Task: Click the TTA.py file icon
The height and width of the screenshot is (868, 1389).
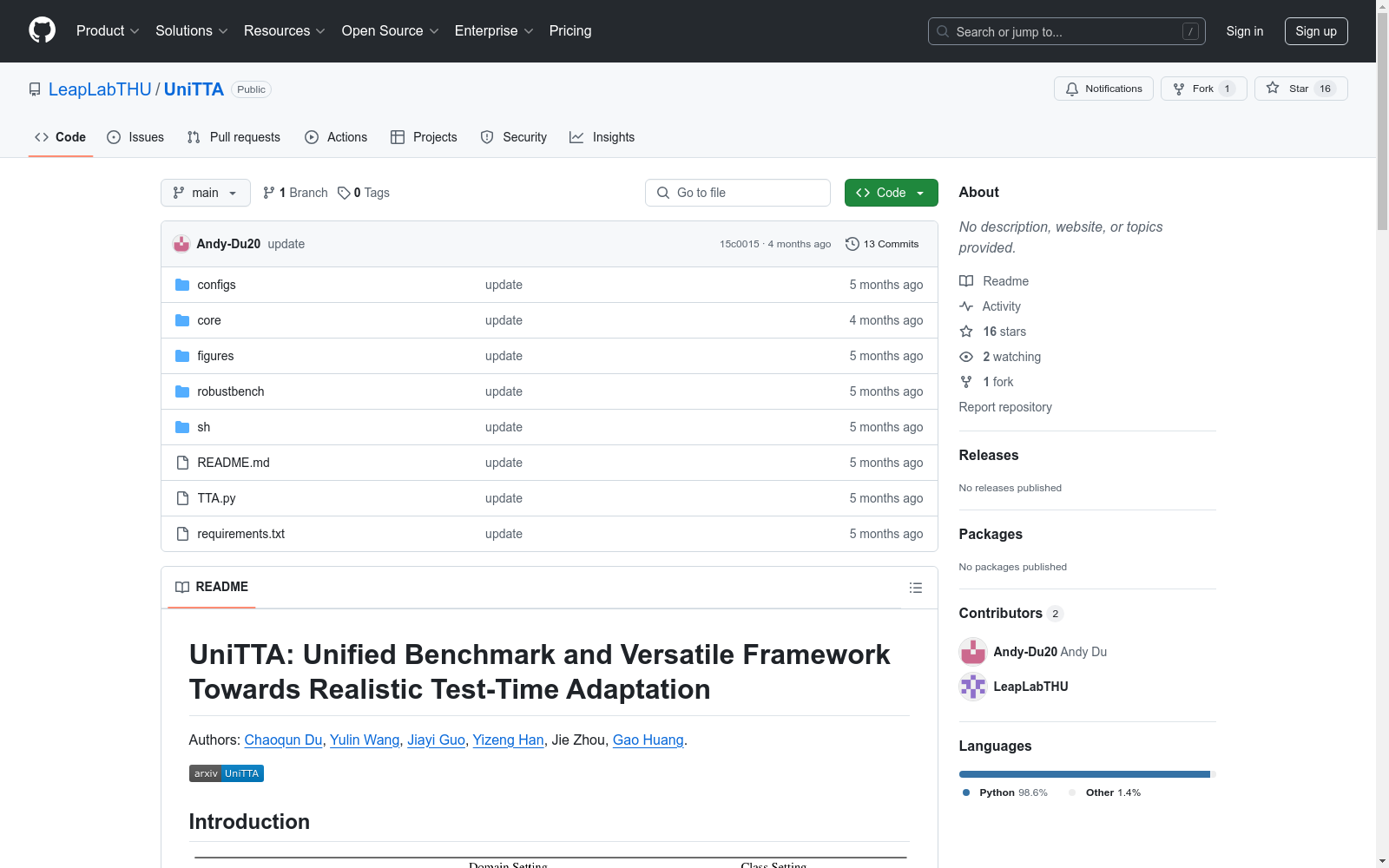Action: (x=182, y=498)
